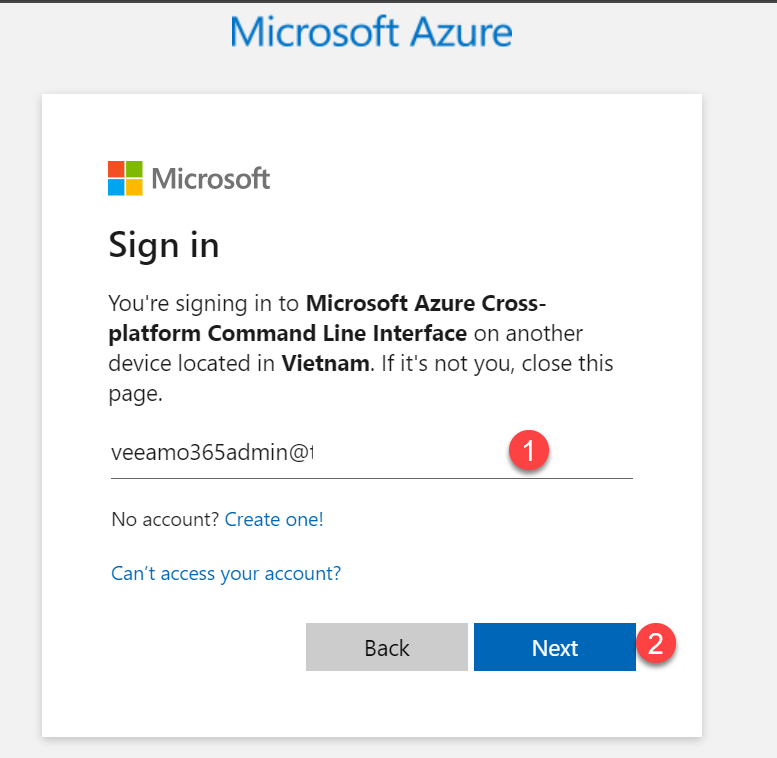Click the You're signing in to text
777x758 pixels.
point(204,303)
